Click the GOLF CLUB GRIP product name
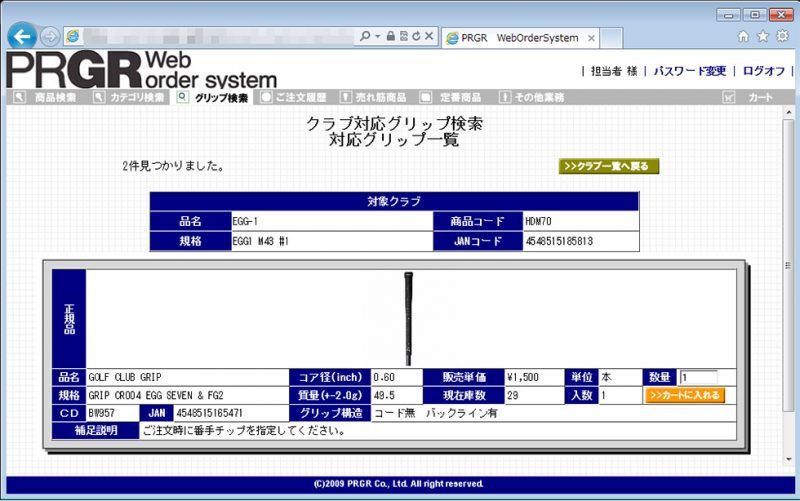 [125, 378]
